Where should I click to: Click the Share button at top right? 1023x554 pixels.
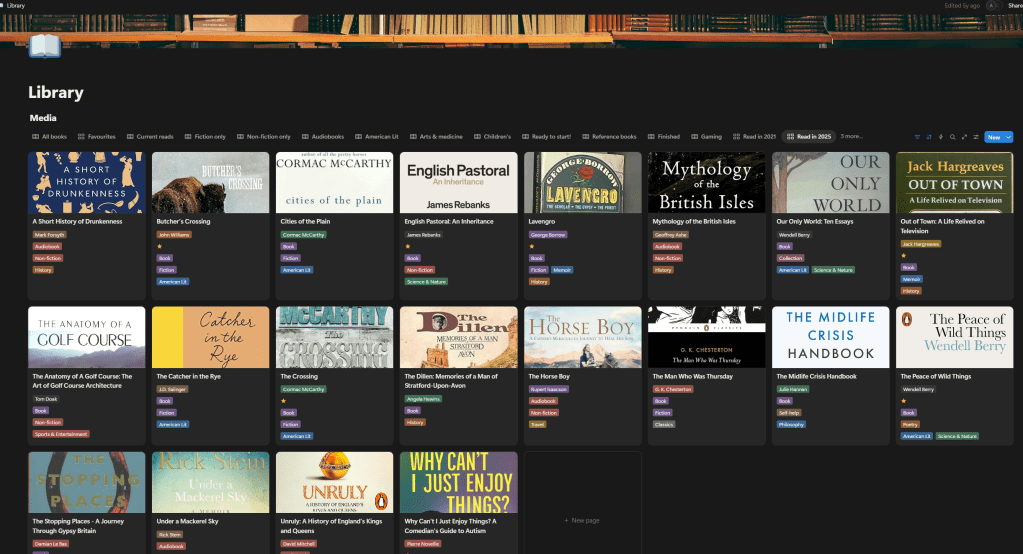(x=1014, y=5)
